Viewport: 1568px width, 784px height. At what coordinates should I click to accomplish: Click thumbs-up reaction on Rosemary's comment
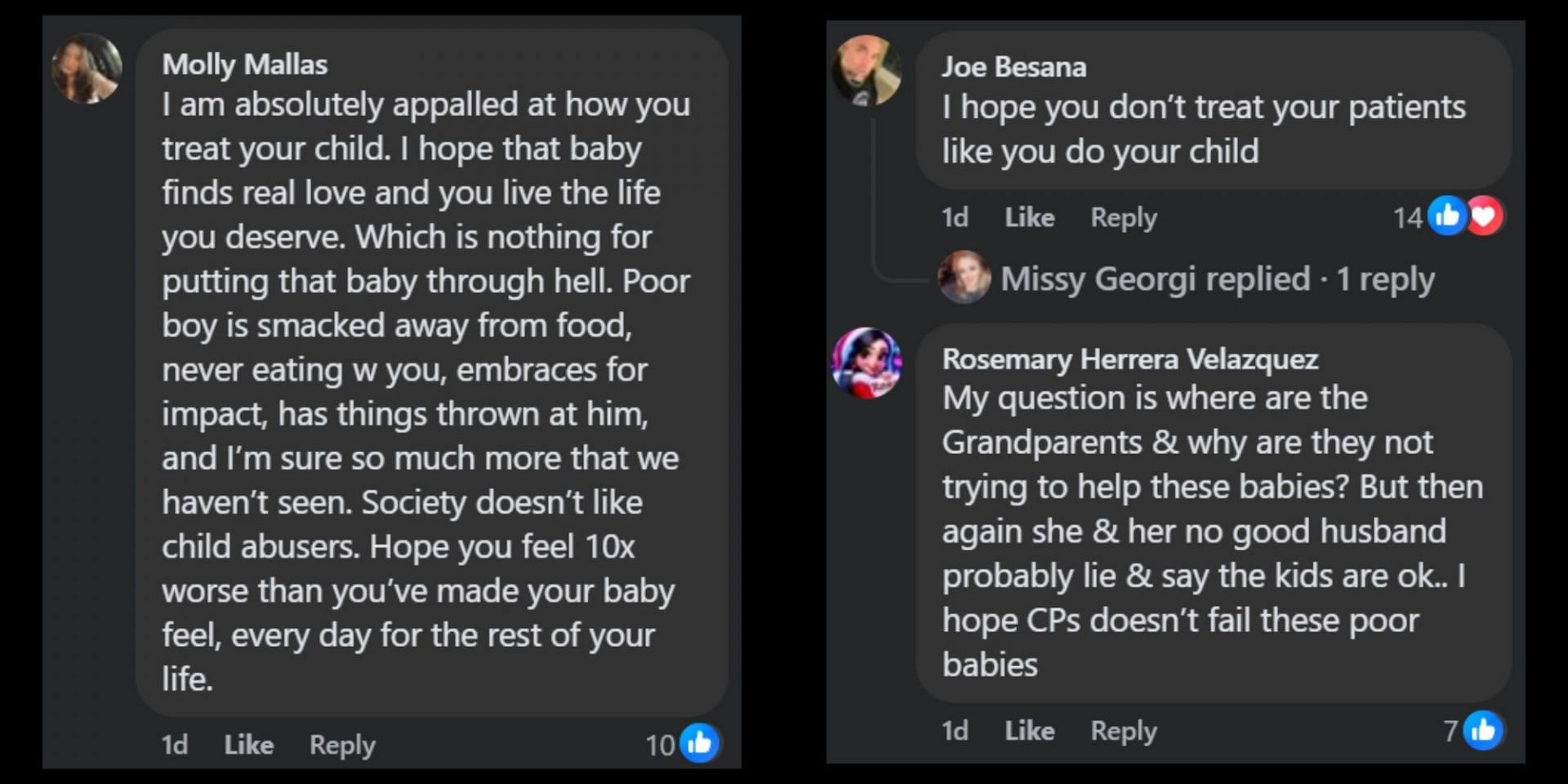click(x=1482, y=730)
